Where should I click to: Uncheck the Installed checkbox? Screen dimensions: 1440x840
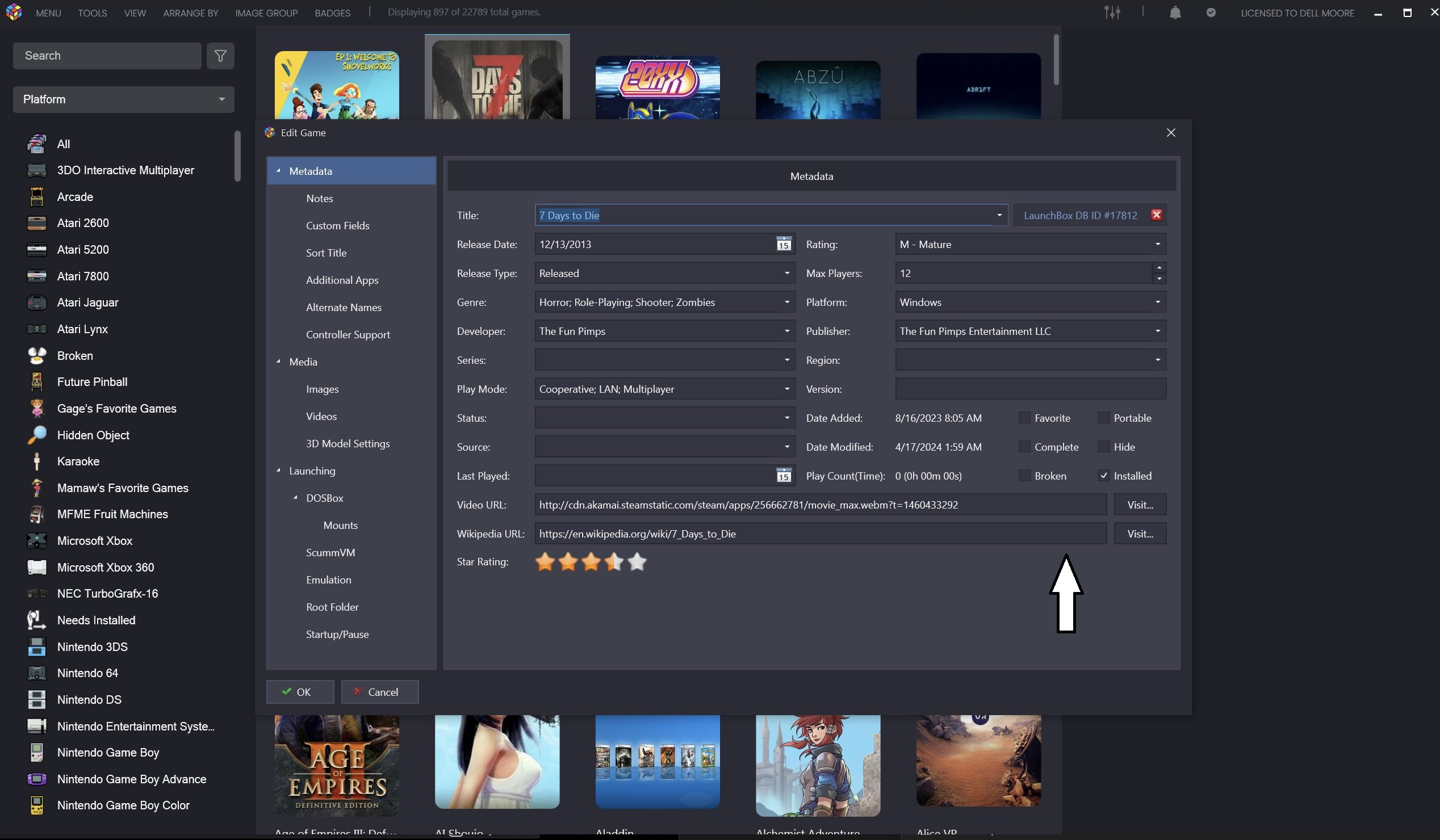[x=1103, y=475]
